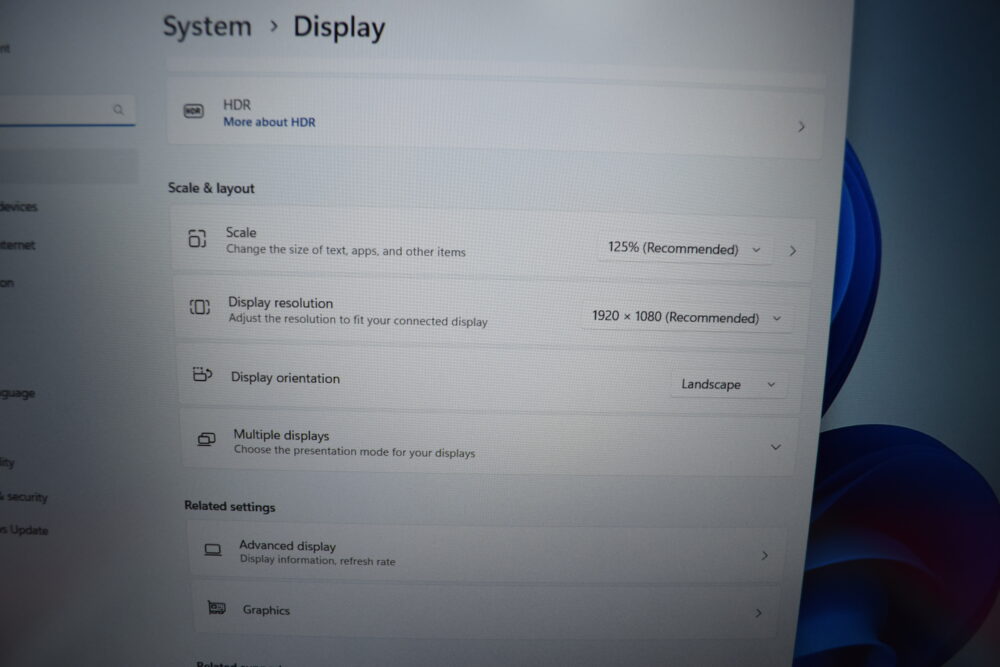
Task: Click the 'Related settings' heading
Action: pyautogui.click(x=230, y=506)
